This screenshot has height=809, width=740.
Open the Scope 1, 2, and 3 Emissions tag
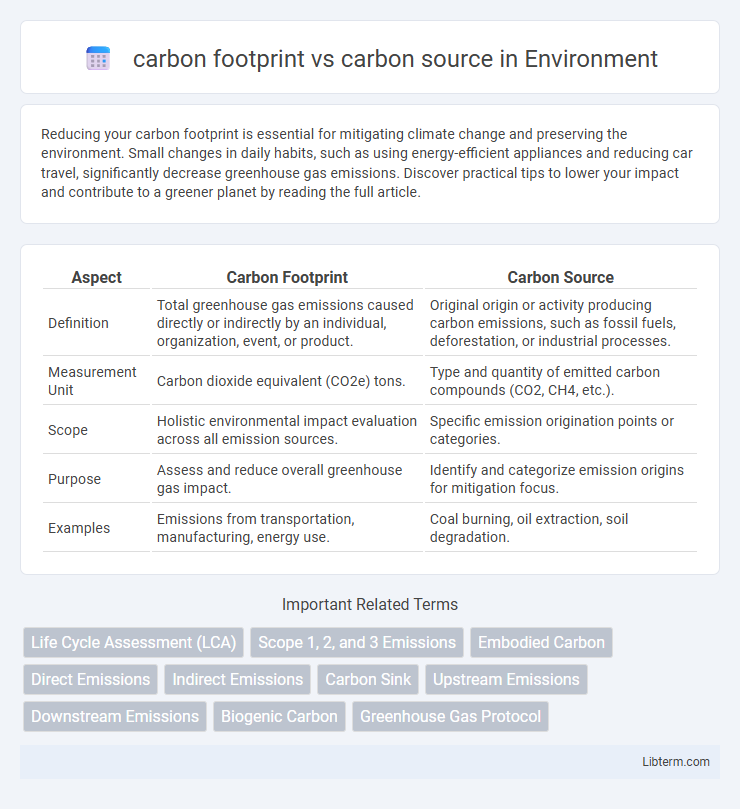357,642
